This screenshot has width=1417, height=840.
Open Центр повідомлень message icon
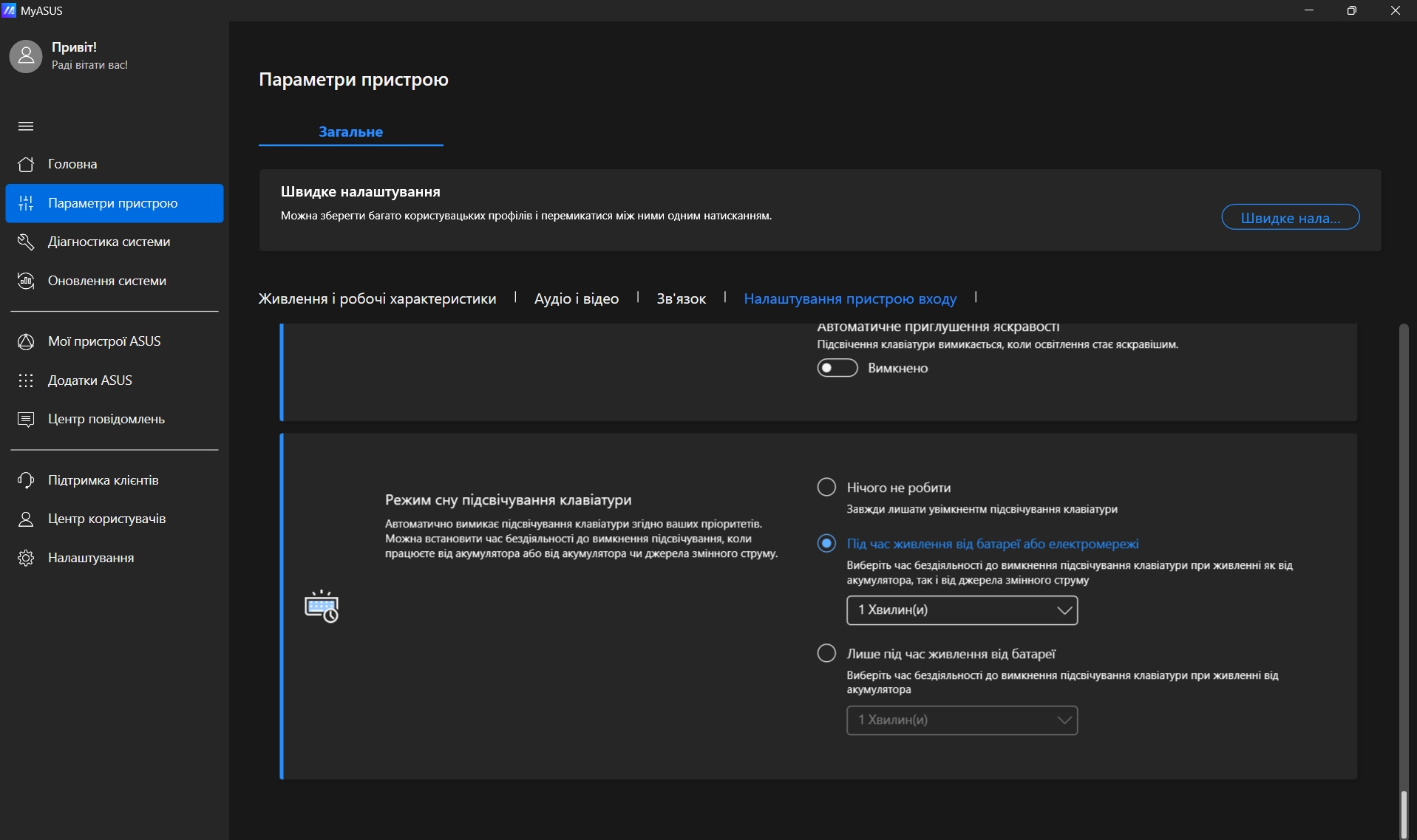26,419
